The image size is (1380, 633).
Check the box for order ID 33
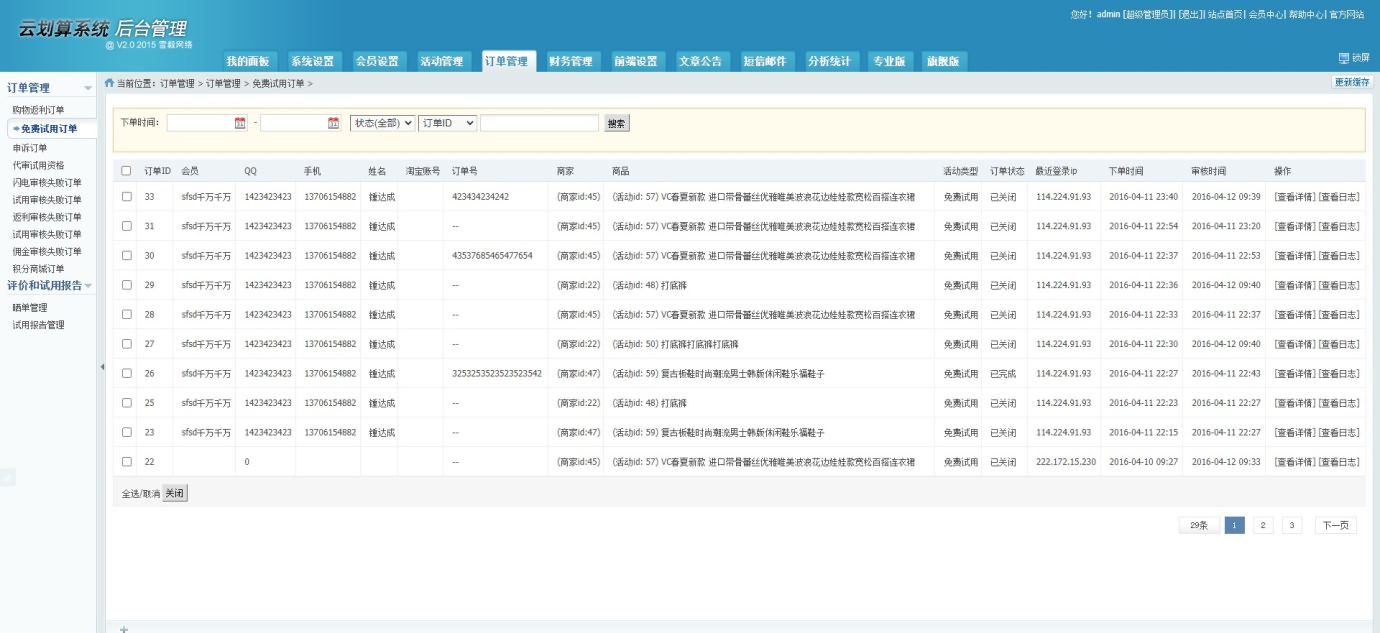126,196
